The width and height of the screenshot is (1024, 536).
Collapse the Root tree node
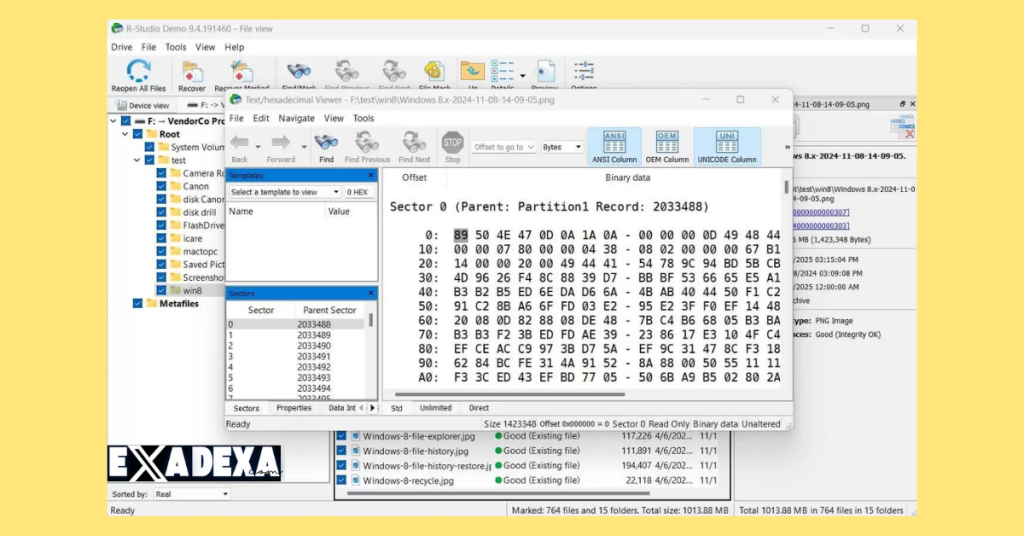coord(125,134)
